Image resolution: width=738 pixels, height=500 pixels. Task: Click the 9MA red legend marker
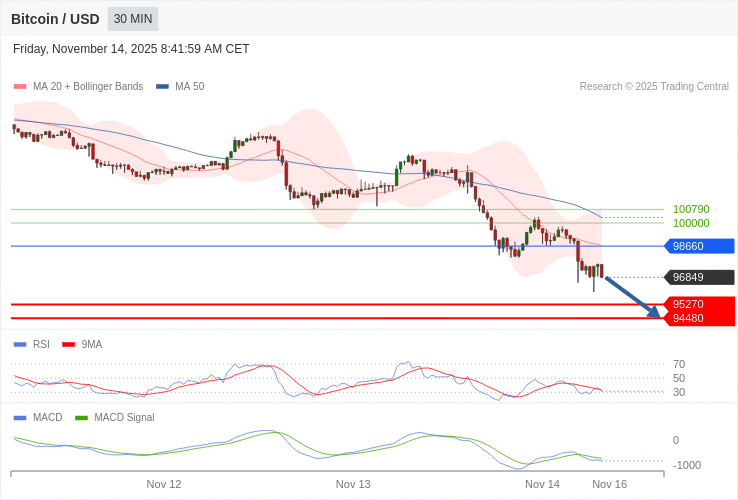click(x=68, y=345)
